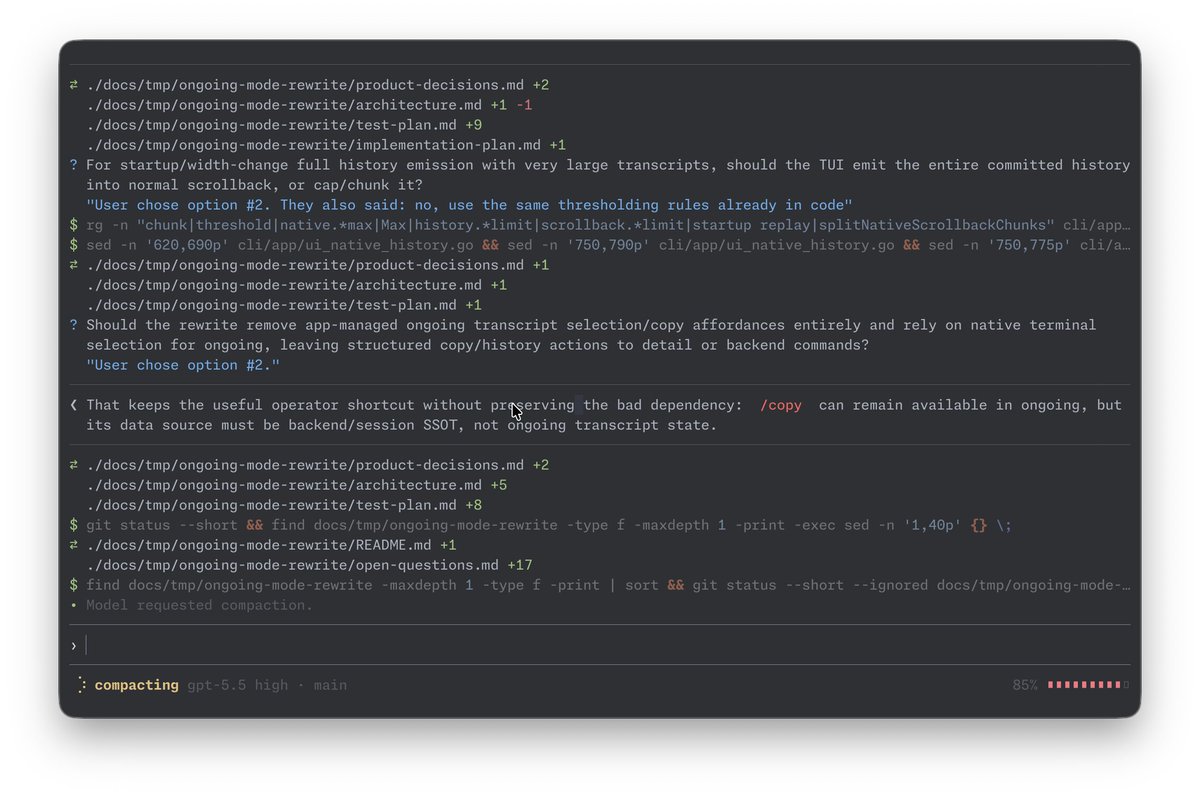Click the dollar prompt before git status --short && find

coord(74,525)
